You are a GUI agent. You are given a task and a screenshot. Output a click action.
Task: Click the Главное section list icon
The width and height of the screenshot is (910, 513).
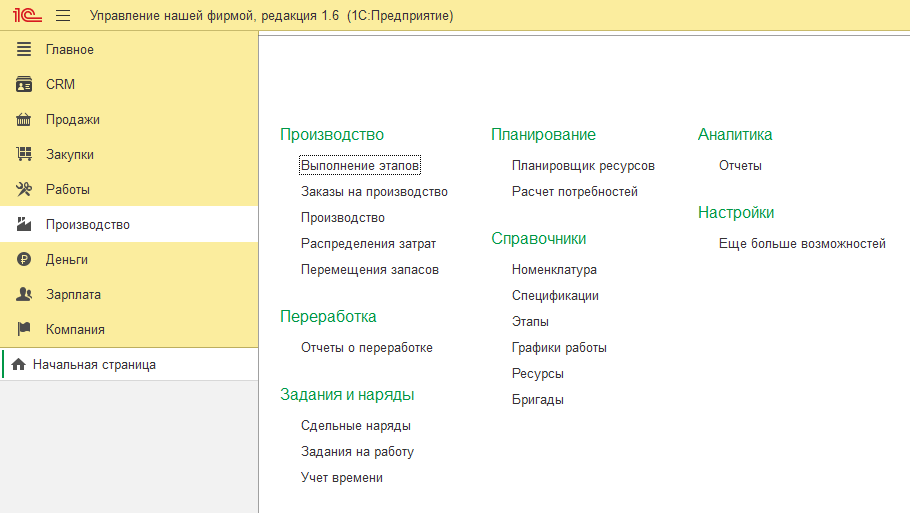(x=25, y=50)
